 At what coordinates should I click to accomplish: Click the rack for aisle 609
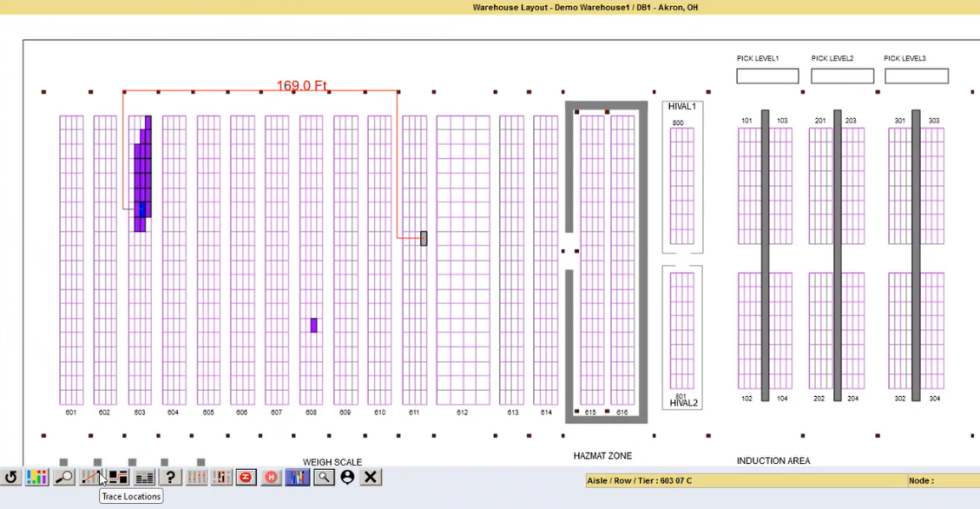(346, 260)
